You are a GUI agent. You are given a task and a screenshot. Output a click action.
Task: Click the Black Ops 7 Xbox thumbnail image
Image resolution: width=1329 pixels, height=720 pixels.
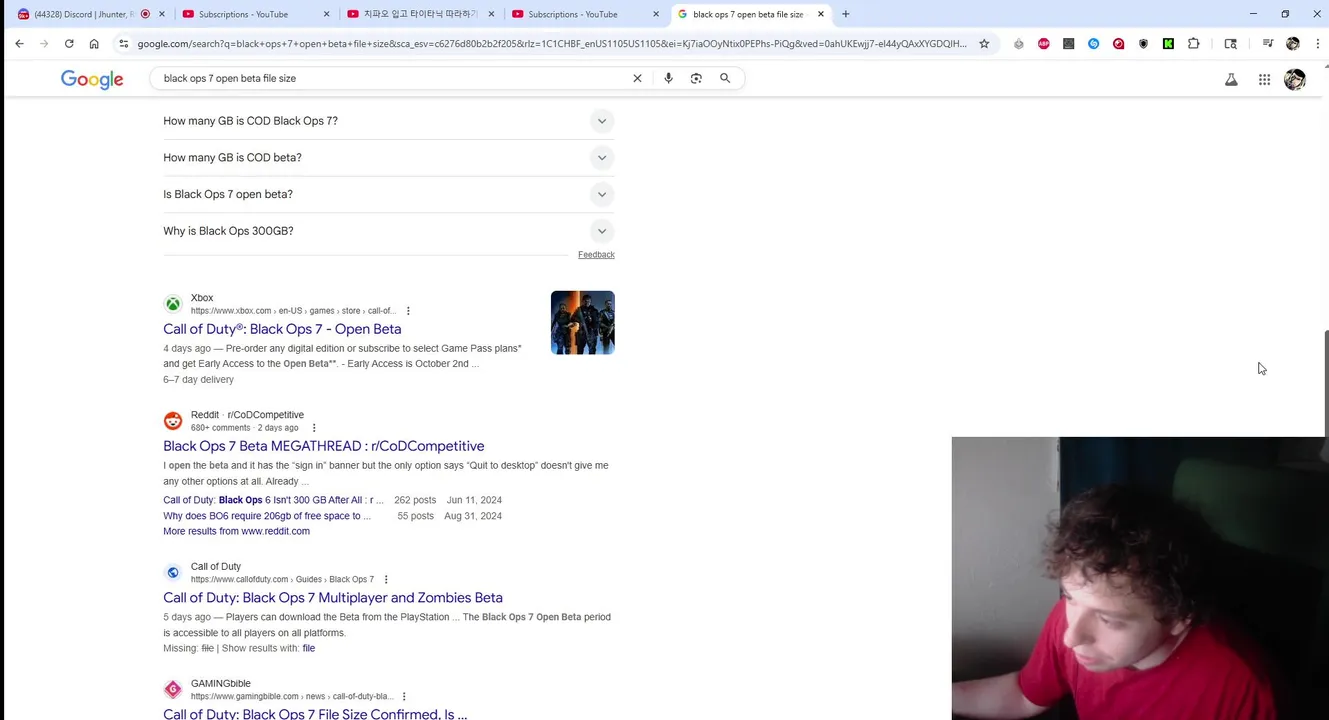582,322
